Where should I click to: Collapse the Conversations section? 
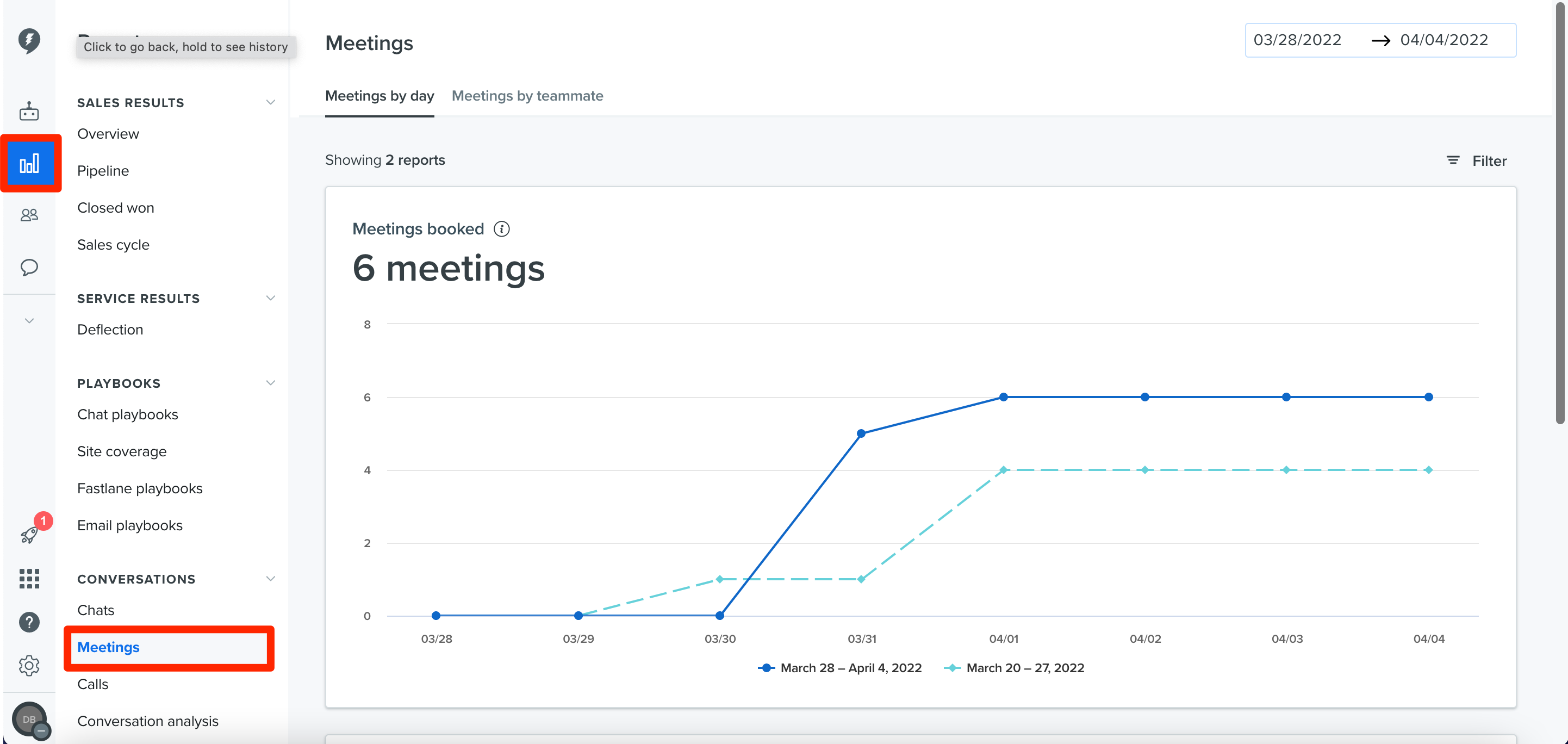(270, 579)
